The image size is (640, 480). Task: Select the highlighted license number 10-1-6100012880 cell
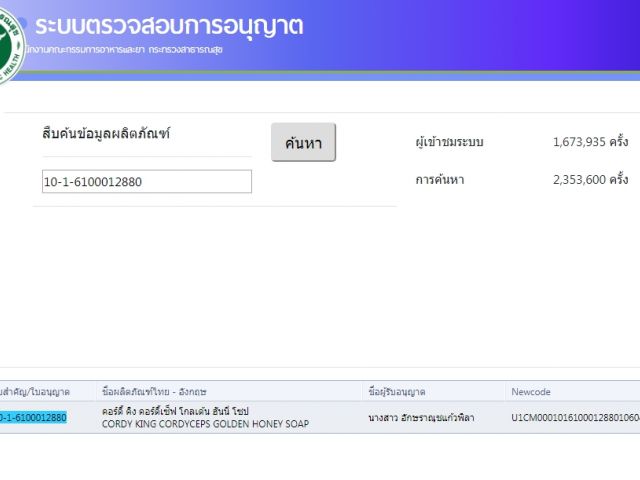coord(32,418)
